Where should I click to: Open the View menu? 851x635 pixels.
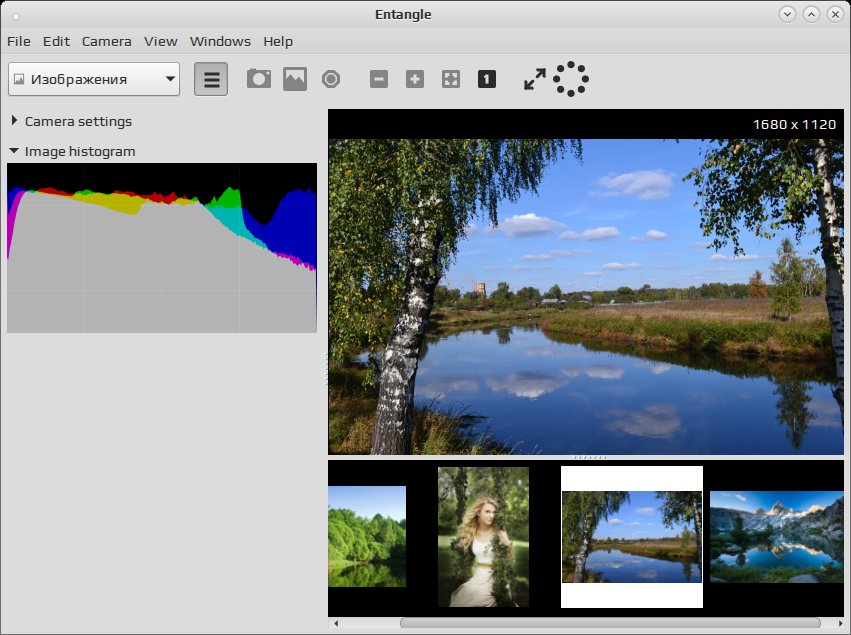tap(161, 41)
